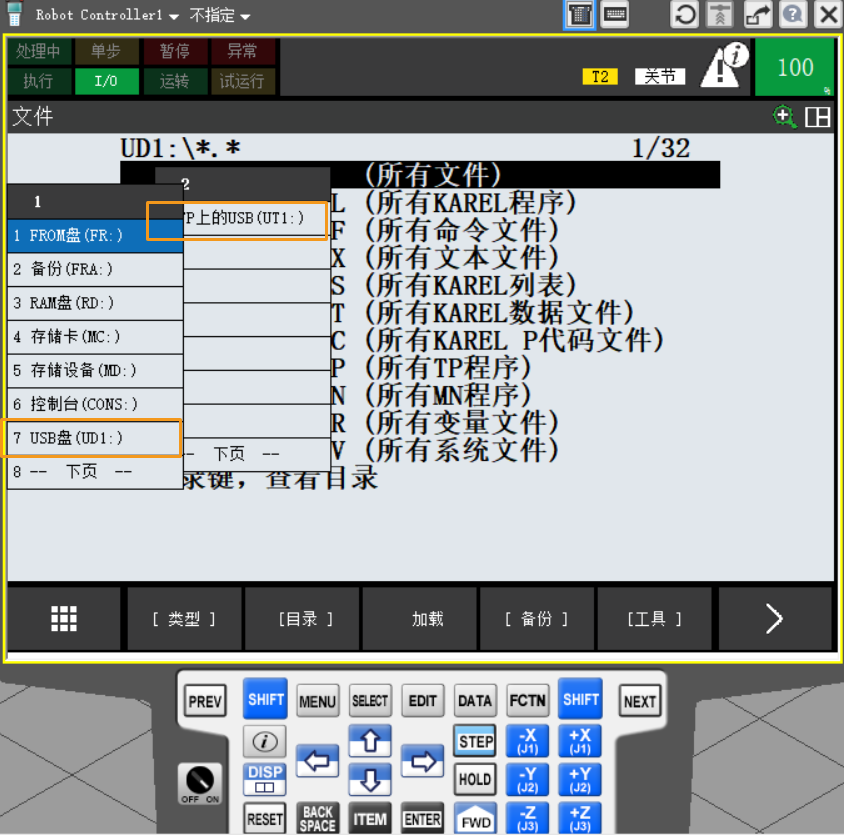Click the pop-out arrow icon
The width and height of the screenshot is (844, 835).
[757, 14]
